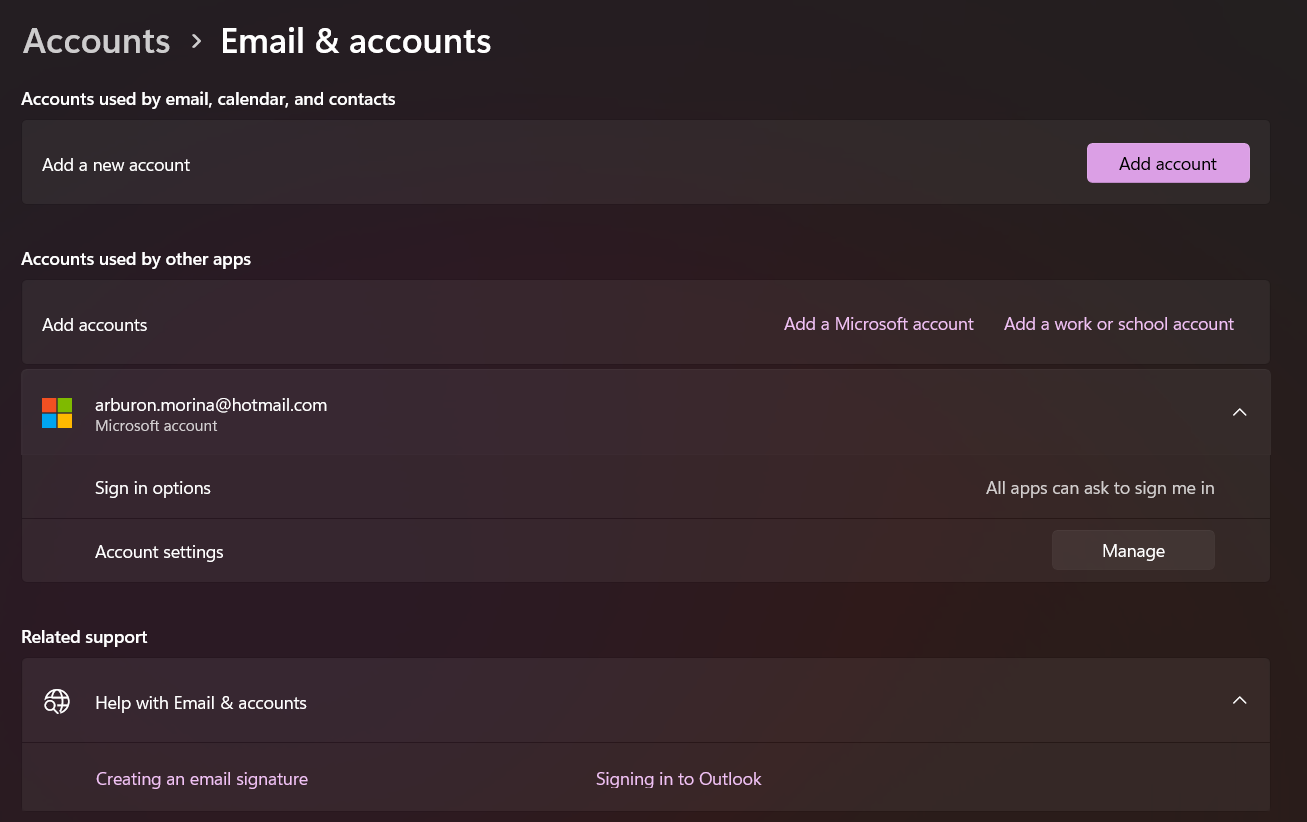Click Add a Microsoft account link
This screenshot has height=822, width=1307.
pos(878,324)
